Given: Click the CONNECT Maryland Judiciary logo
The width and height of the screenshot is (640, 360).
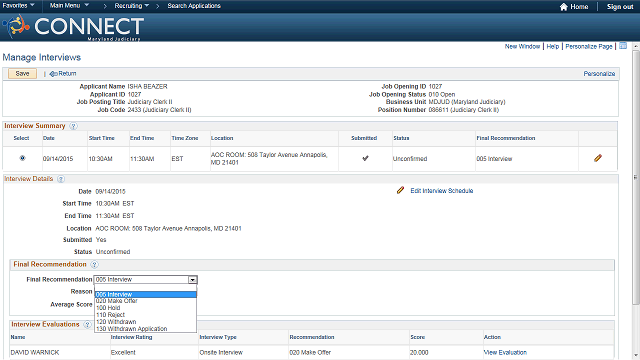Looking at the screenshot, I should (x=73, y=27).
